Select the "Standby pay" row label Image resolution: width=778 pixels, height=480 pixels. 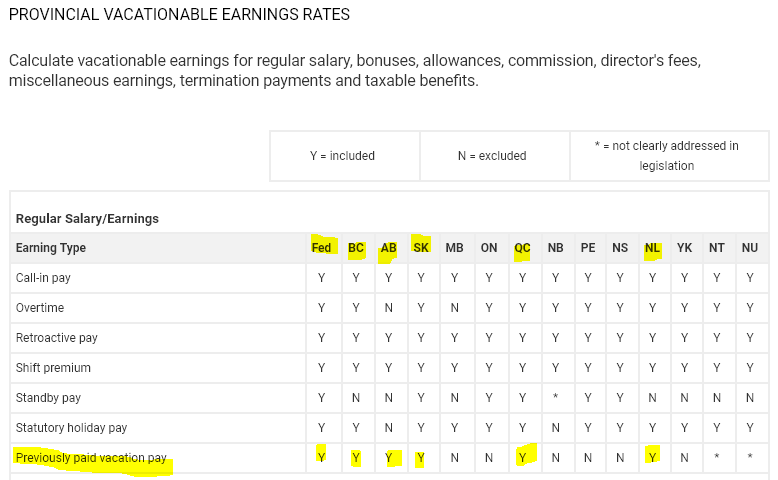[48, 398]
